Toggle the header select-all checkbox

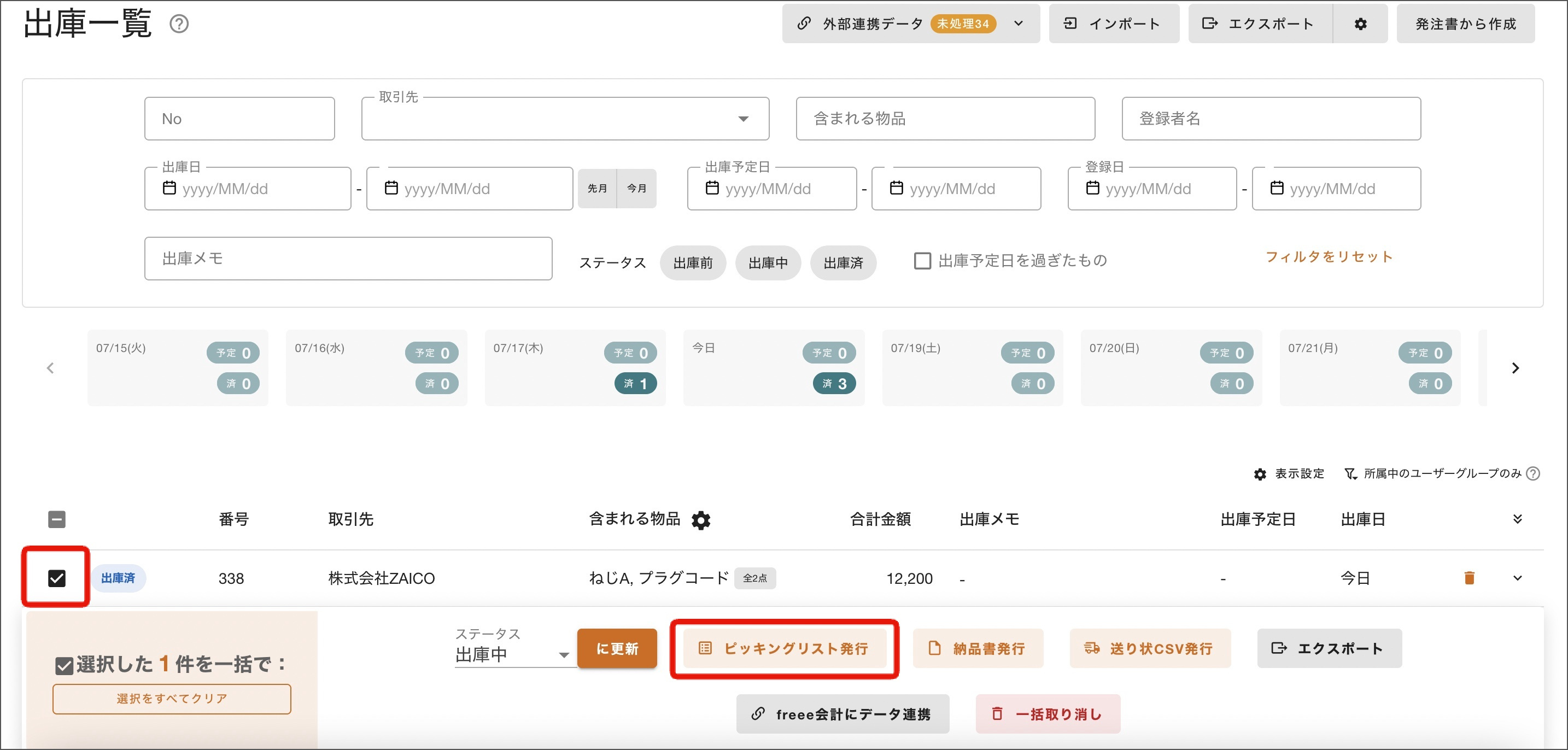click(57, 519)
